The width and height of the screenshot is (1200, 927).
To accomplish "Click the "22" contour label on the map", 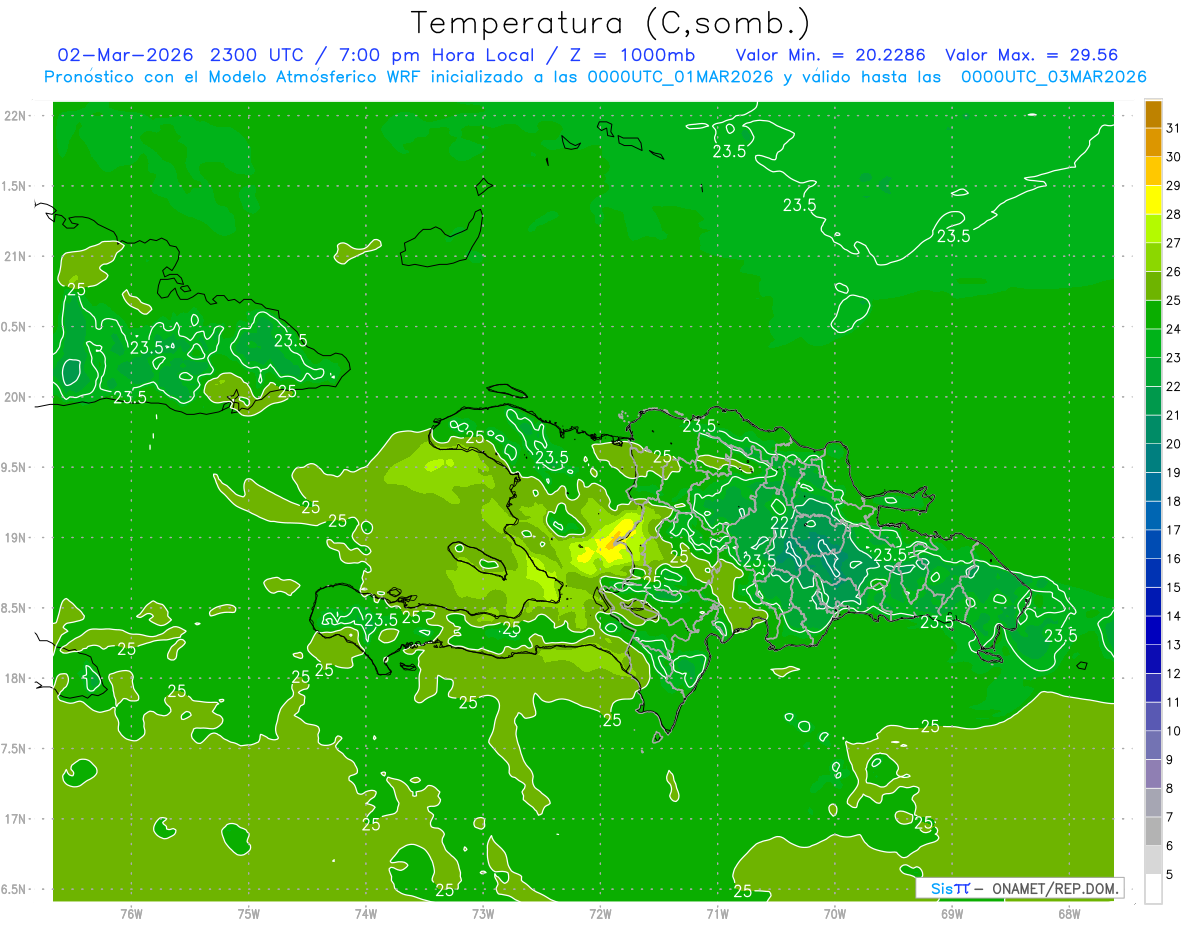I will [780, 523].
